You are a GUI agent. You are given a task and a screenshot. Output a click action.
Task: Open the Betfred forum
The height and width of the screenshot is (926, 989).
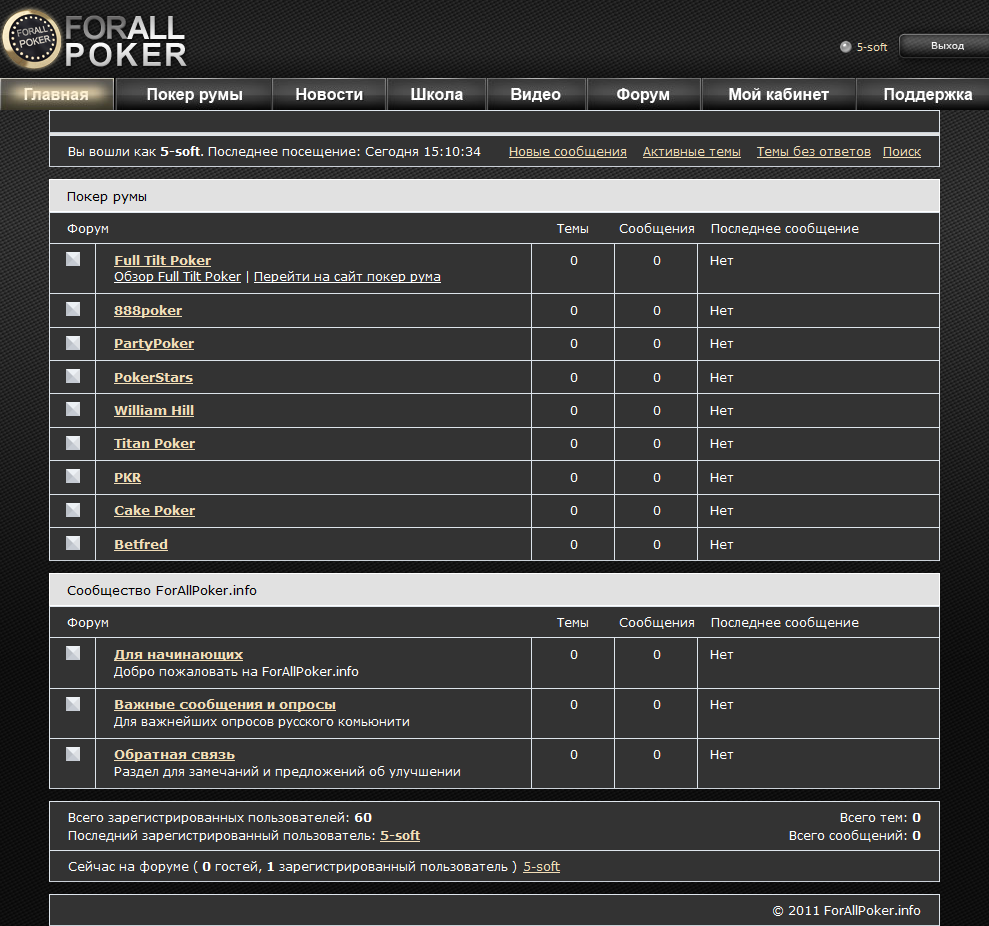pyautogui.click(x=141, y=544)
